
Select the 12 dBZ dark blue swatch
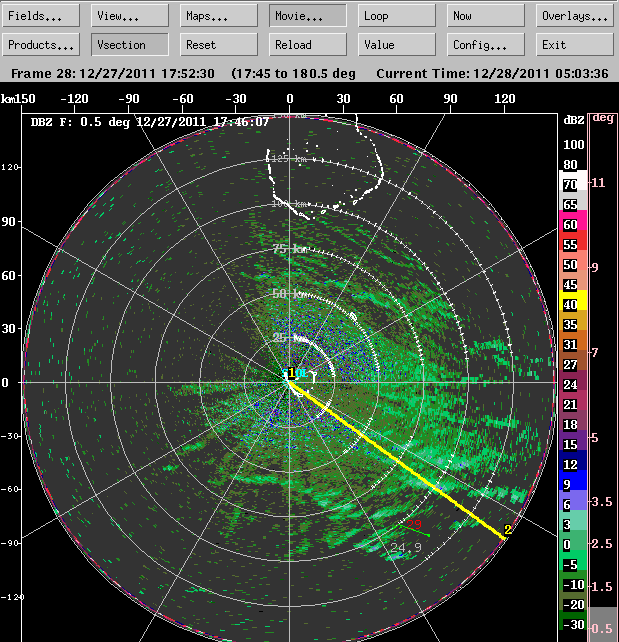(573, 461)
